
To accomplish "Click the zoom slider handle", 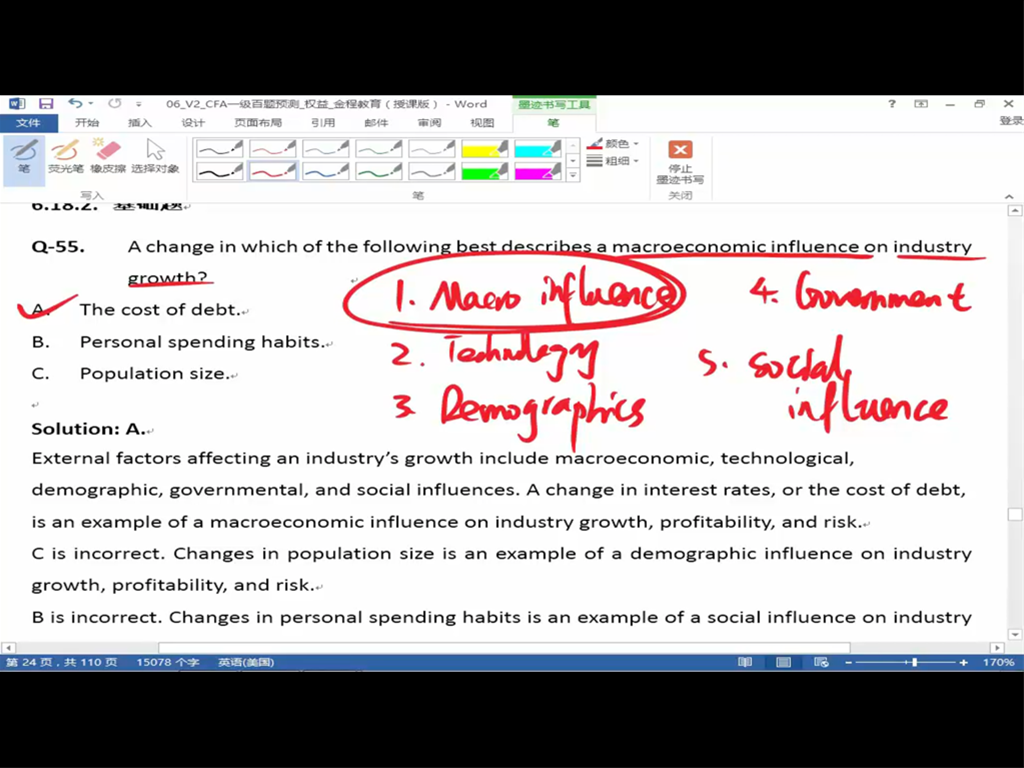I will pos(914,662).
